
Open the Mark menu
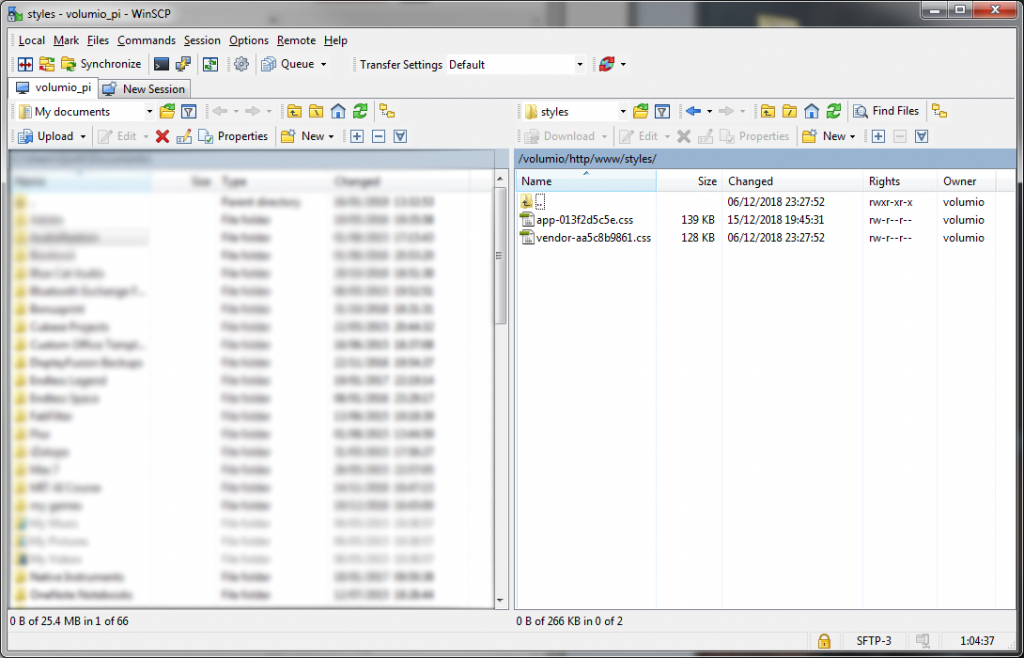66,40
